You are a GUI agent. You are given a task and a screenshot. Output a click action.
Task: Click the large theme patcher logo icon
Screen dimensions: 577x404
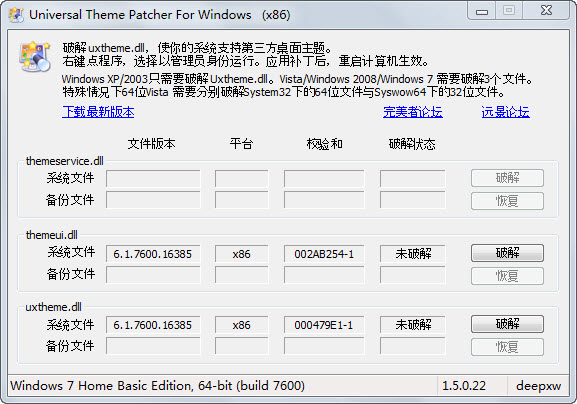[x=35, y=56]
